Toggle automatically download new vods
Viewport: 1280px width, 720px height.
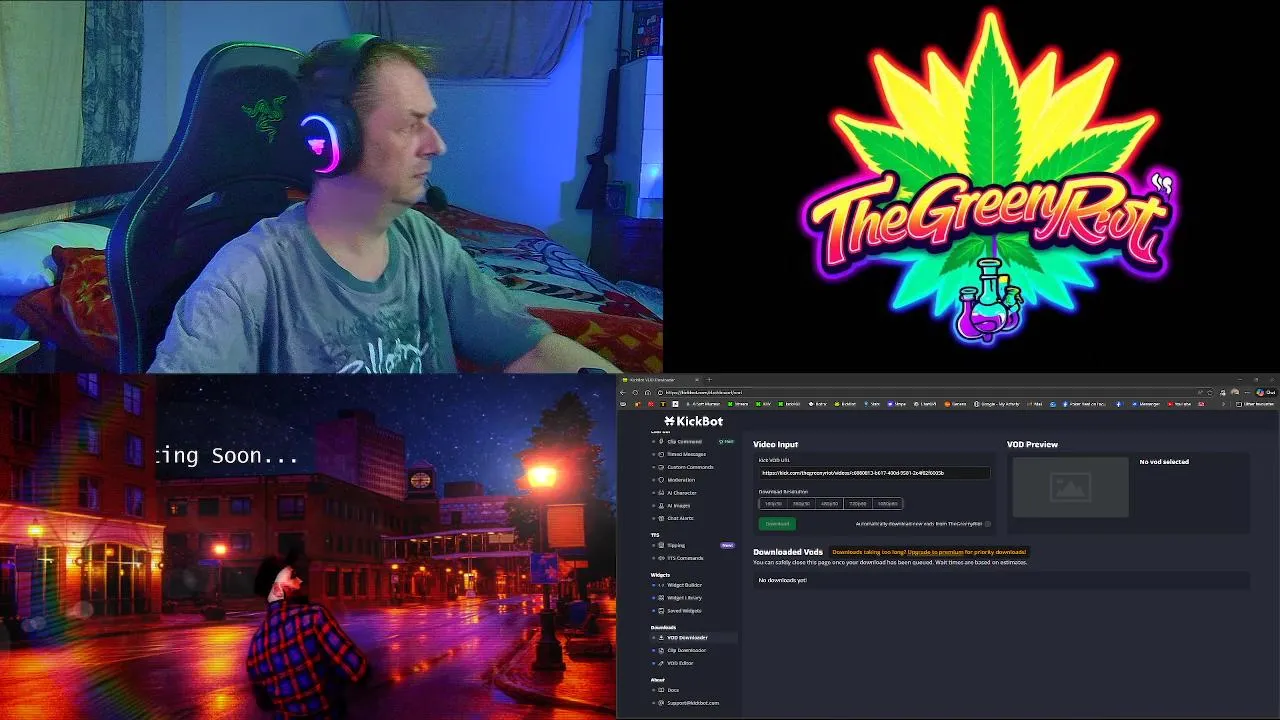pos(988,524)
